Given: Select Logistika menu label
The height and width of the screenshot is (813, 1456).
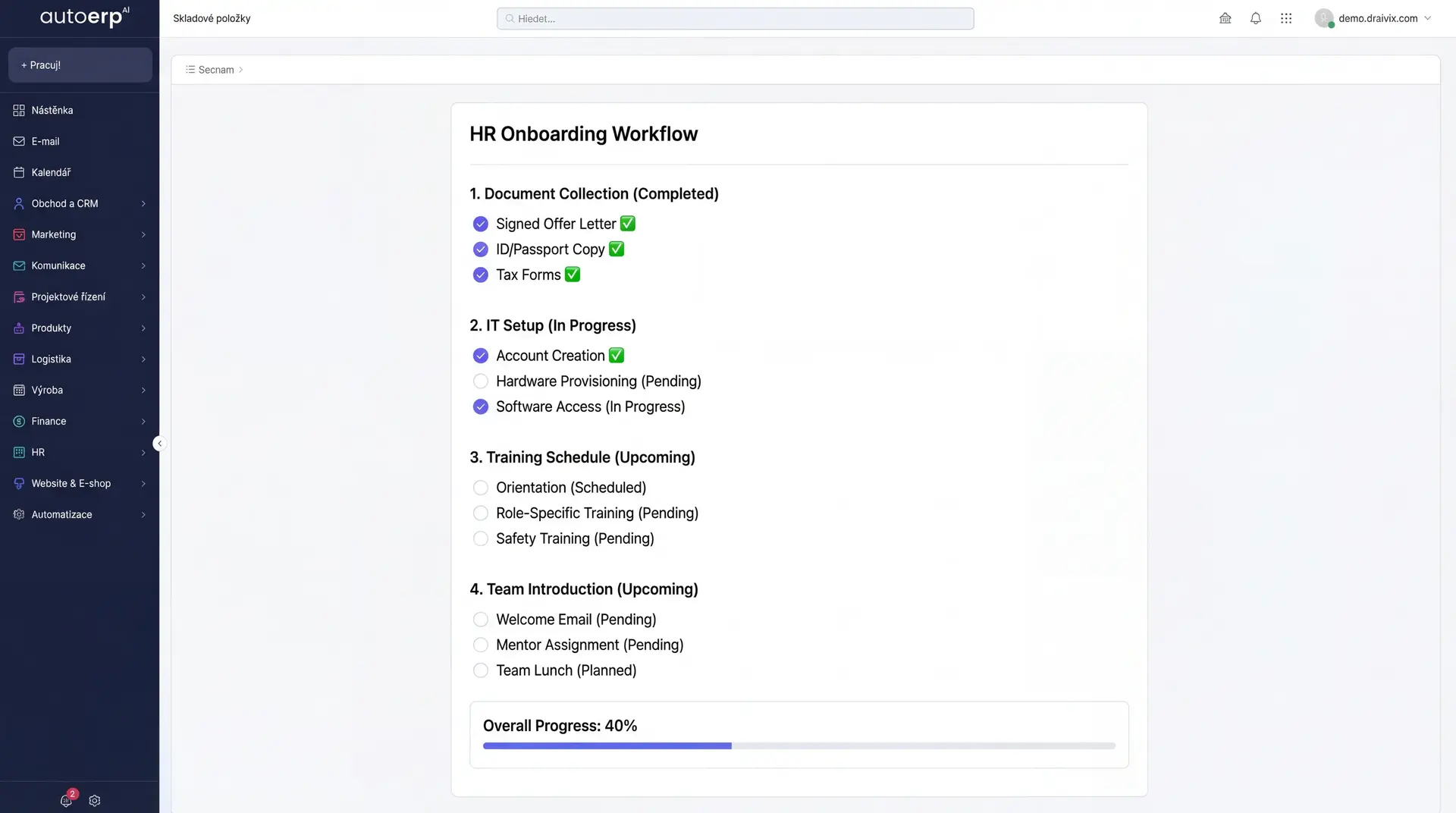Looking at the screenshot, I should point(51,359).
